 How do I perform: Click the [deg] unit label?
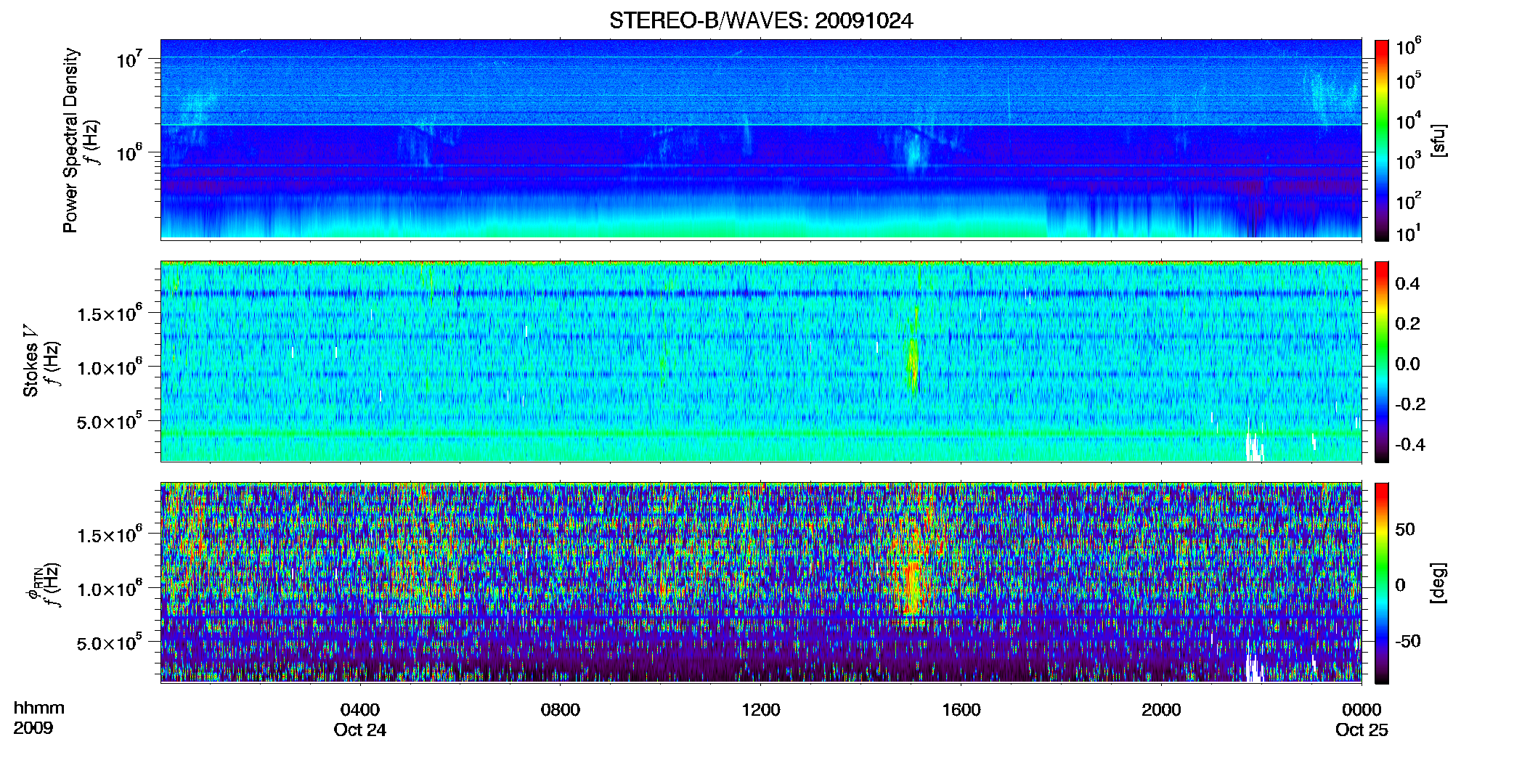(1438, 583)
